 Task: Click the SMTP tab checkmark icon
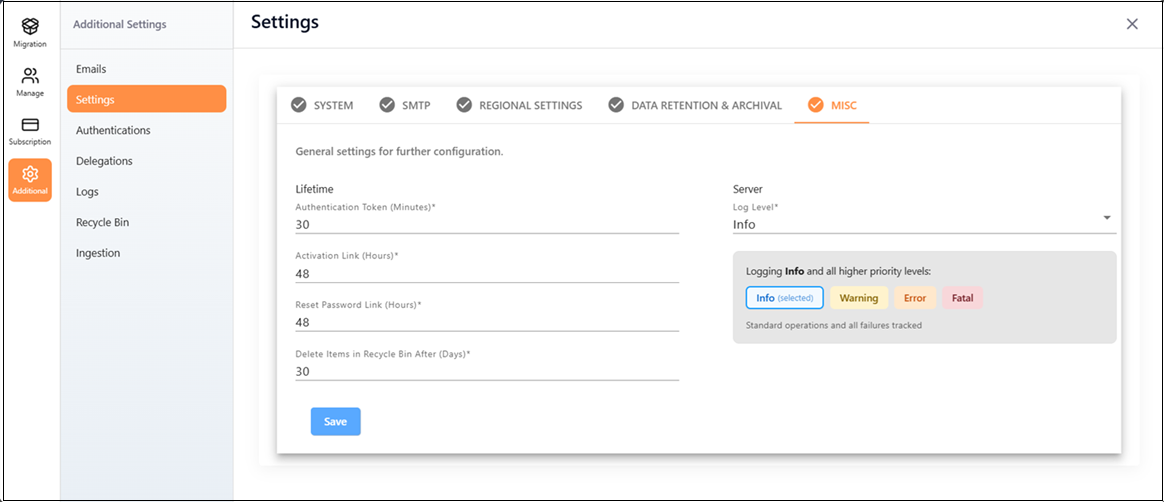point(387,105)
